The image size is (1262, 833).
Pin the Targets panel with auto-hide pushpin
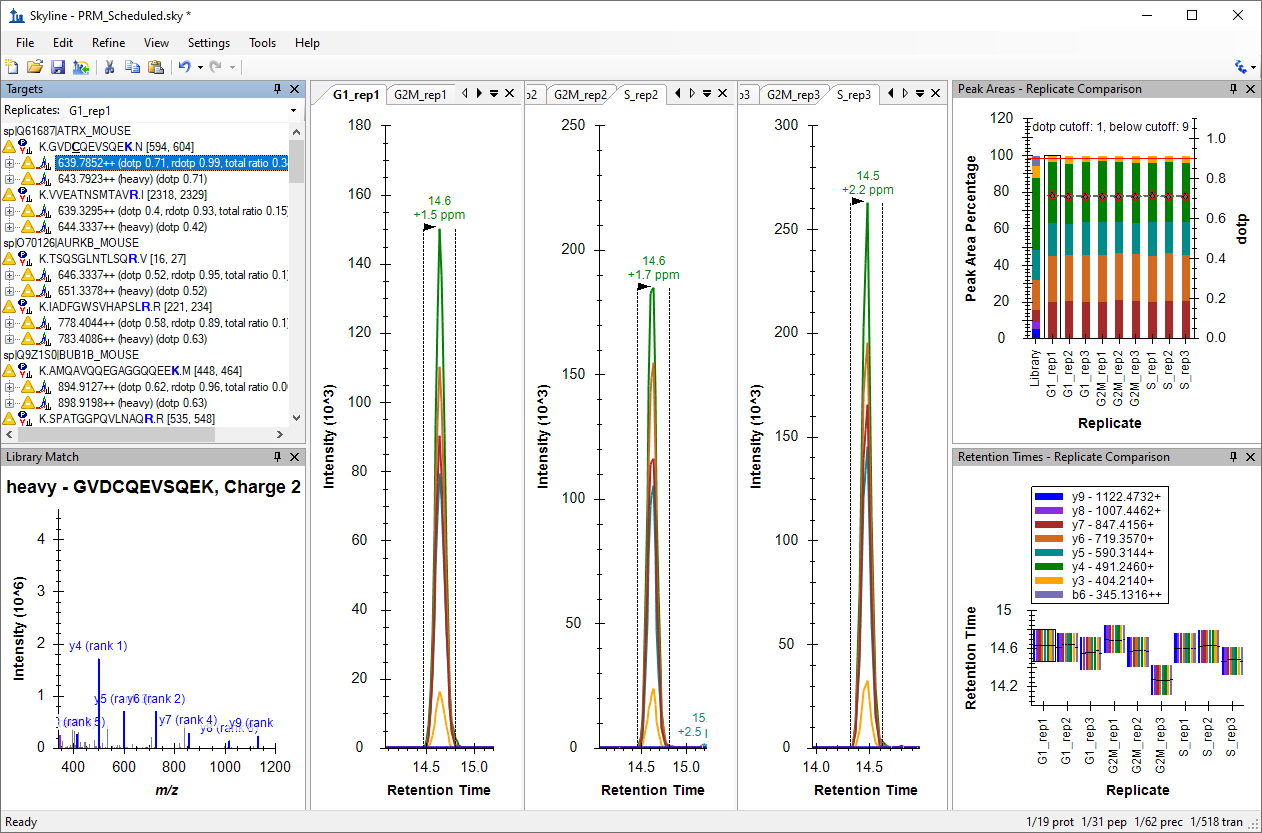click(x=278, y=89)
